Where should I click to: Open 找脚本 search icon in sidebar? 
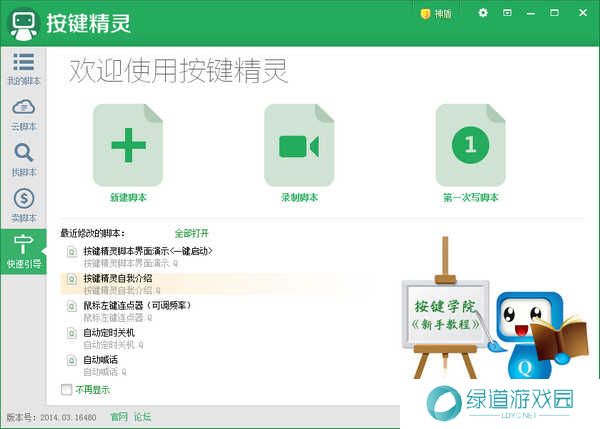(23, 160)
